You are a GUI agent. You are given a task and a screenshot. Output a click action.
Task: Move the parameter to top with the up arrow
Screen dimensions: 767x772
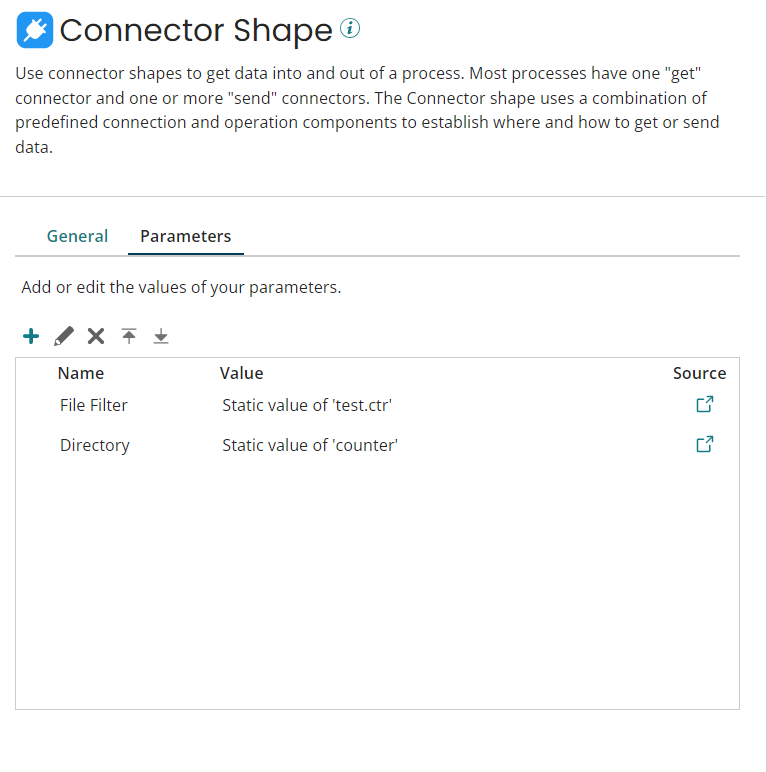coord(129,336)
